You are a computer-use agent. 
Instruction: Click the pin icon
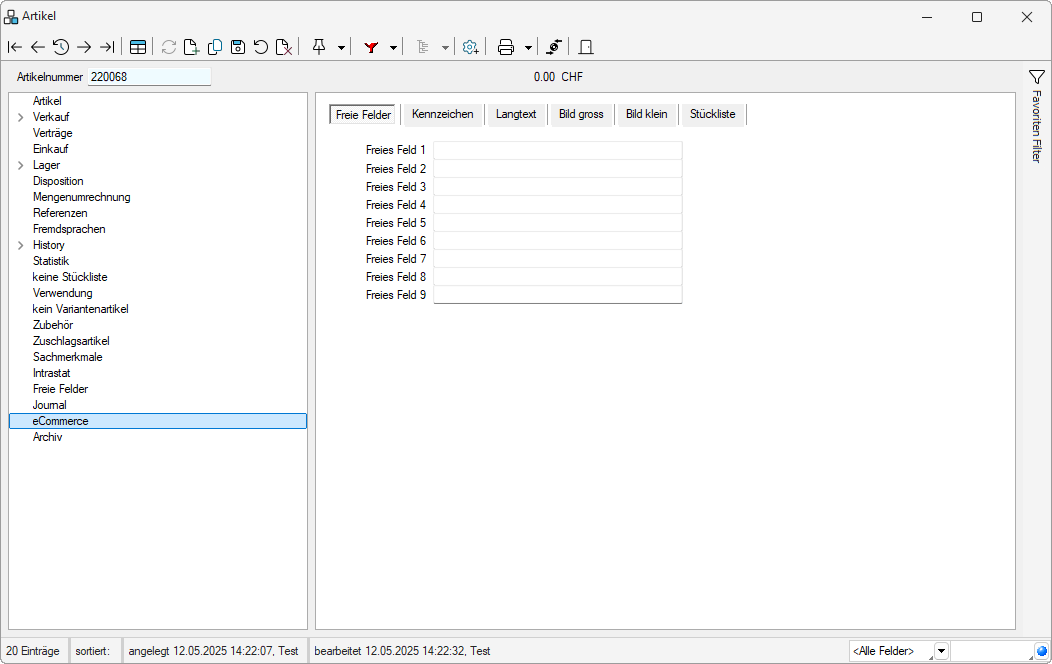[x=319, y=47]
